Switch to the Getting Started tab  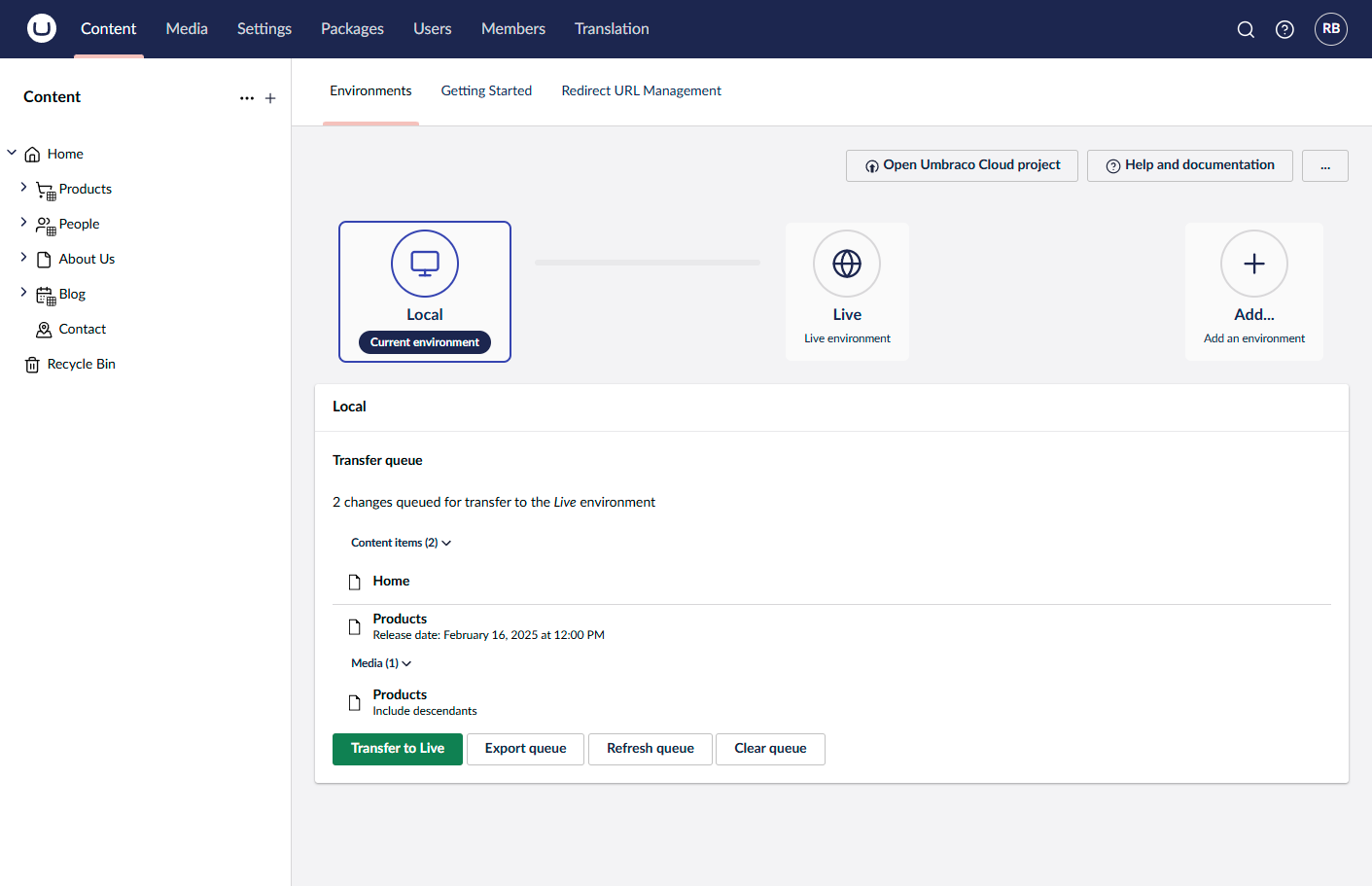tap(486, 90)
